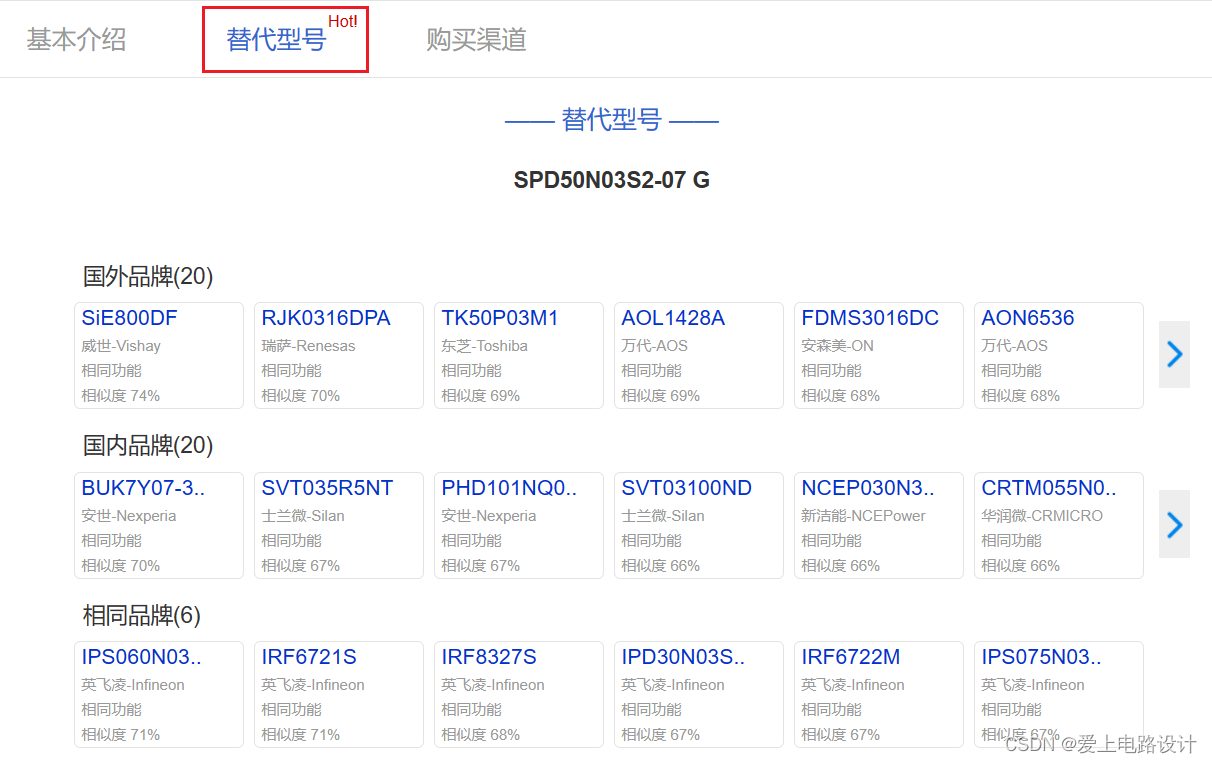Switch to the 替代型号 tab

[x=276, y=40]
